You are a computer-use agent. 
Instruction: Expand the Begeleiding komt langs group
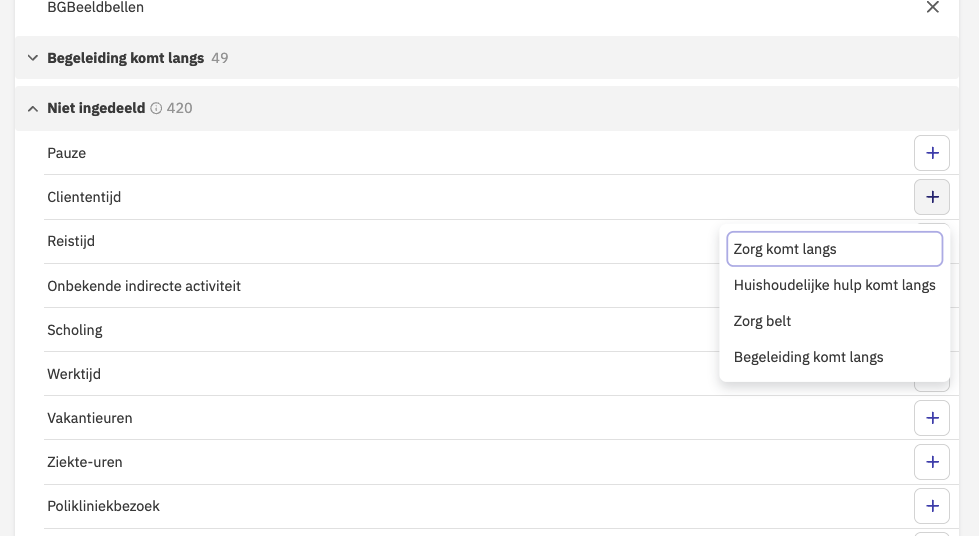pos(32,58)
